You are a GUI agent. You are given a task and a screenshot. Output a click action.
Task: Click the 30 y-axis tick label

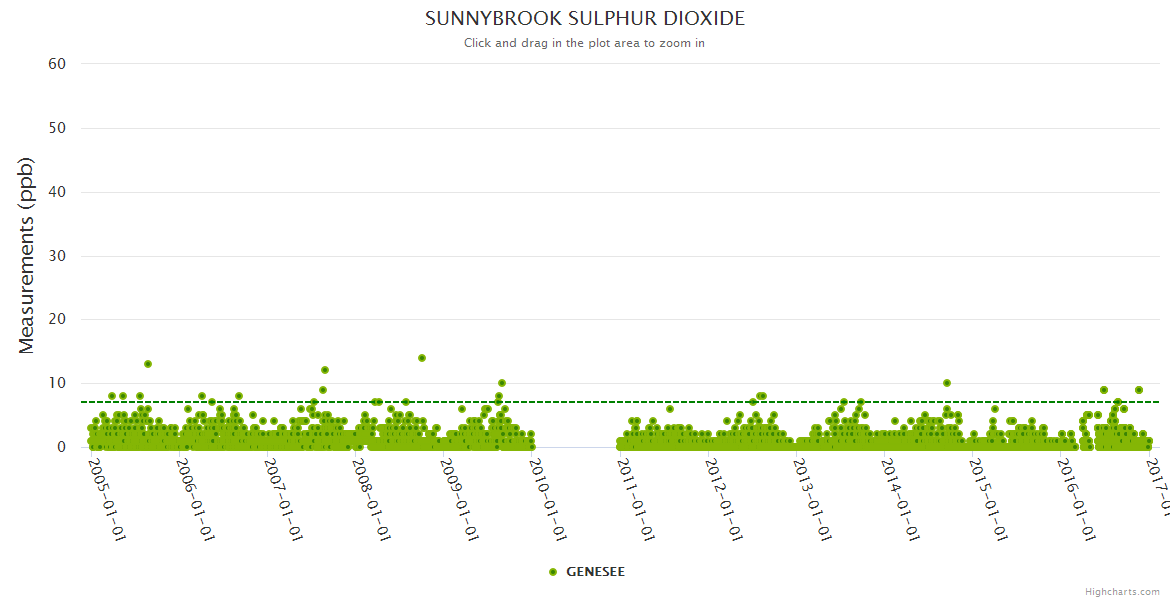(57, 256)
